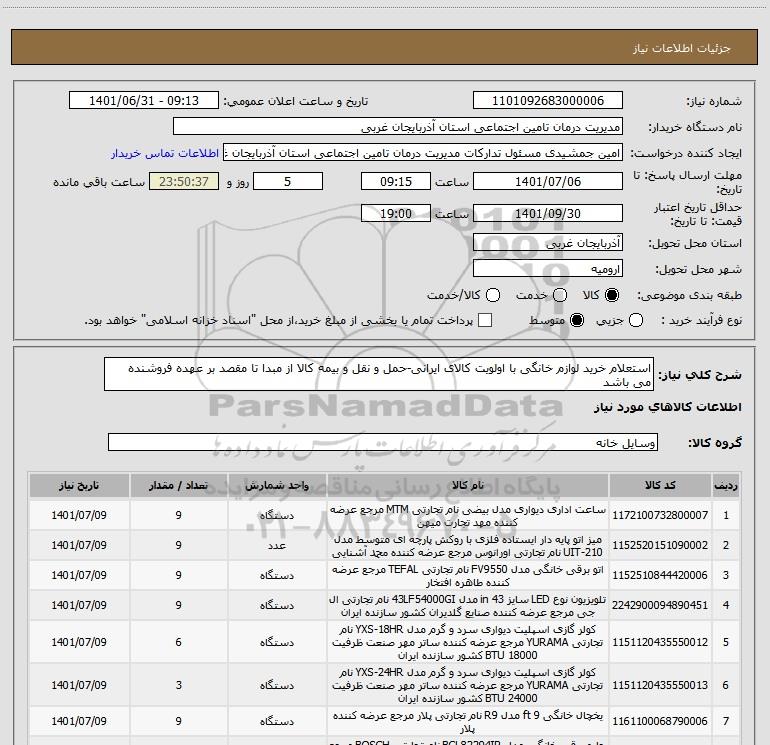
Task: Click the نام کالا column header
Action: 468,486
